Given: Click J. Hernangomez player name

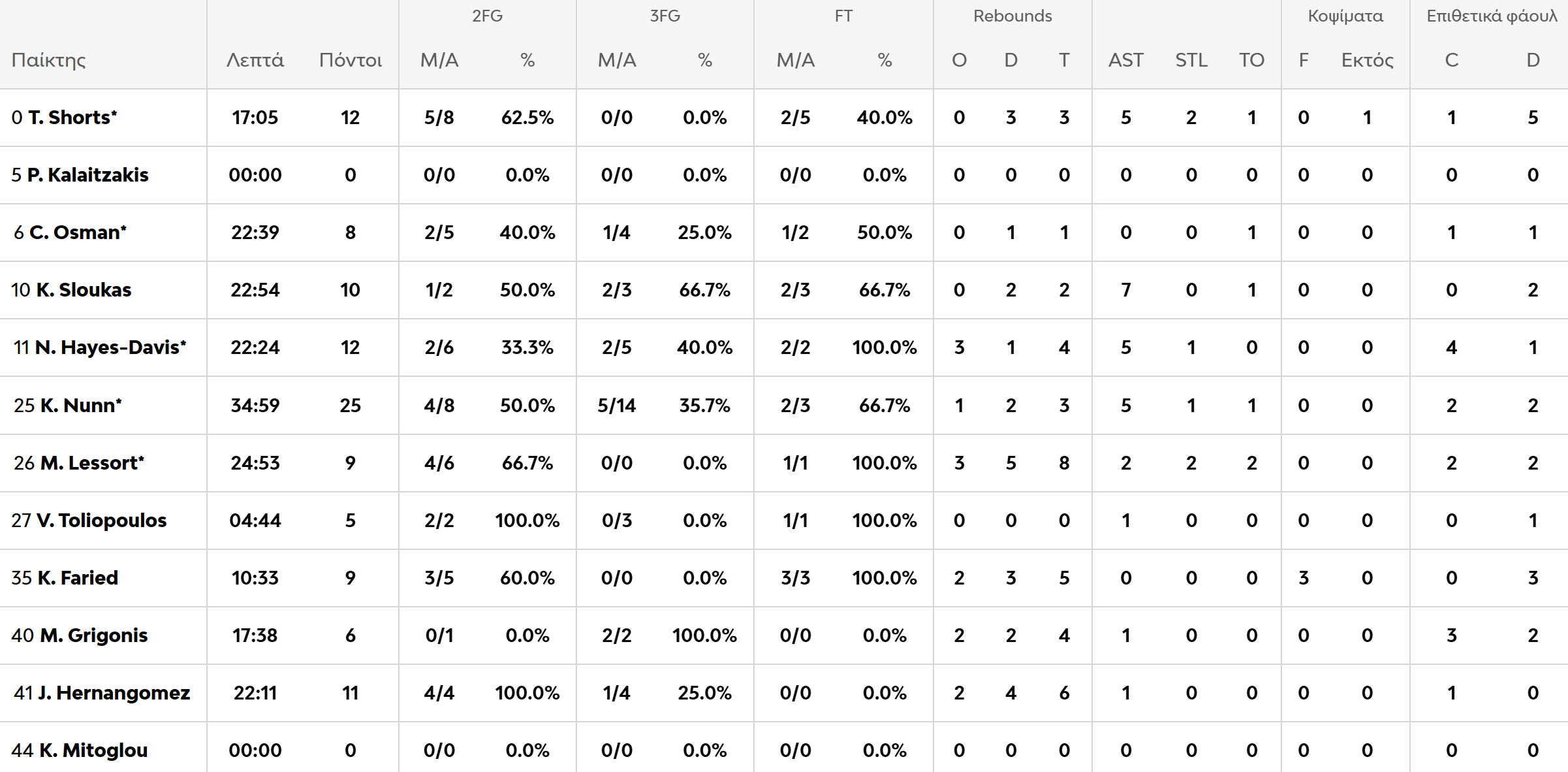Looking at the screenshot, I should (113, 693).
